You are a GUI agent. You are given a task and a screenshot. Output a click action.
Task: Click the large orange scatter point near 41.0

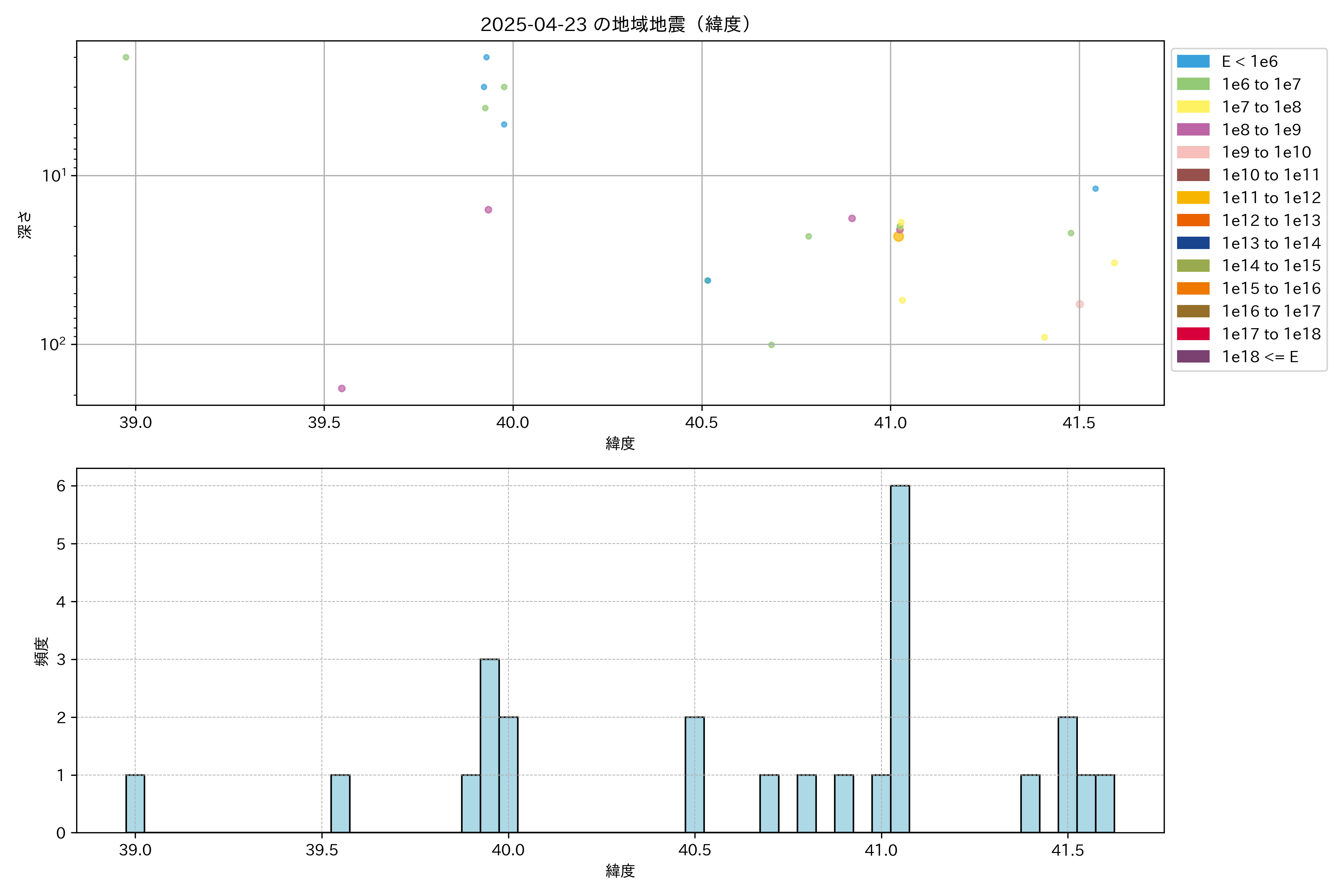tap(898, 237)
